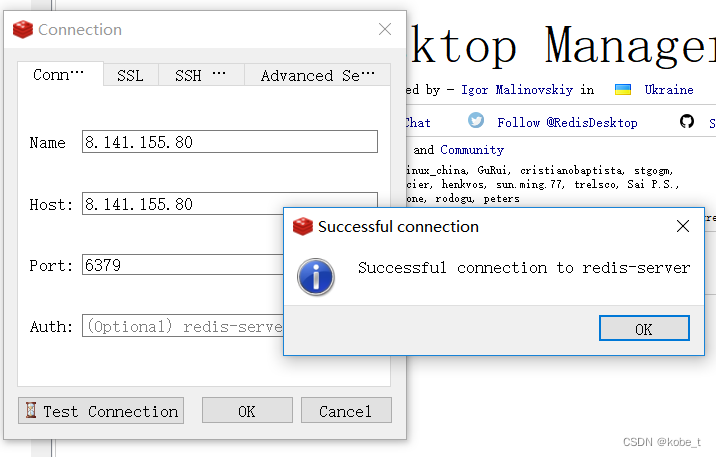Click contributor name 'rodogu'
716x457 pixels.
point(454,199)
